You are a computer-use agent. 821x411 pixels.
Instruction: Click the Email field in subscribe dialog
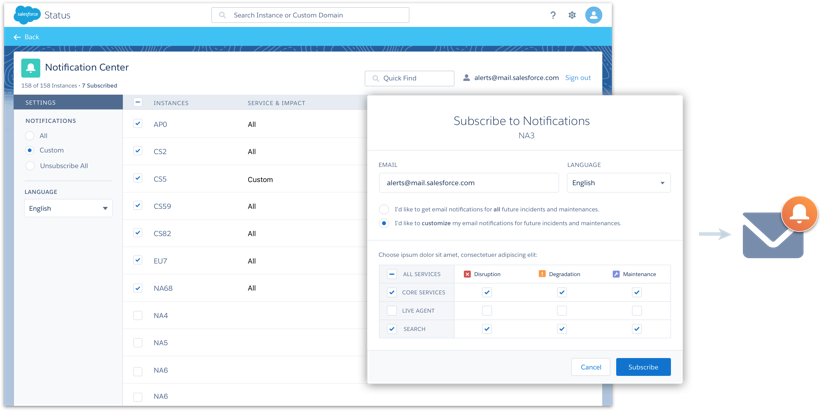click(x=469, y=183)
